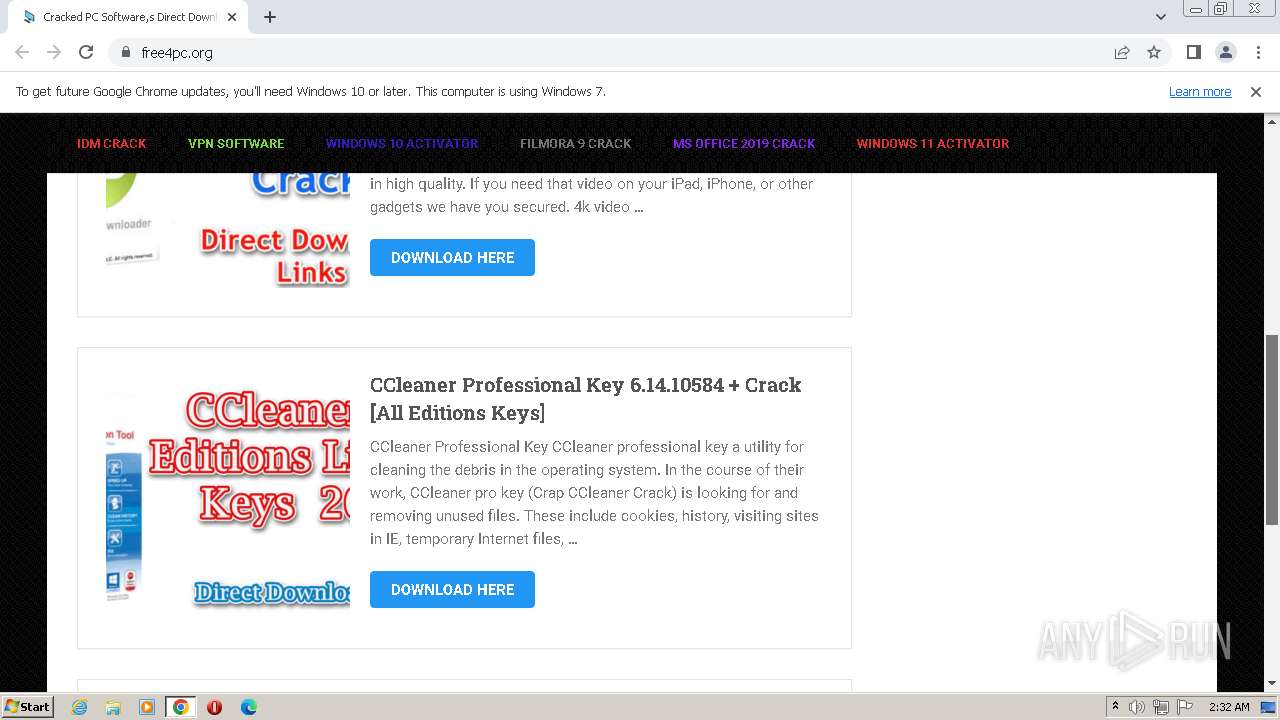Close the Cracked PC Software tab
This screenshot has height=720, width=1280.
pos(232,17)
